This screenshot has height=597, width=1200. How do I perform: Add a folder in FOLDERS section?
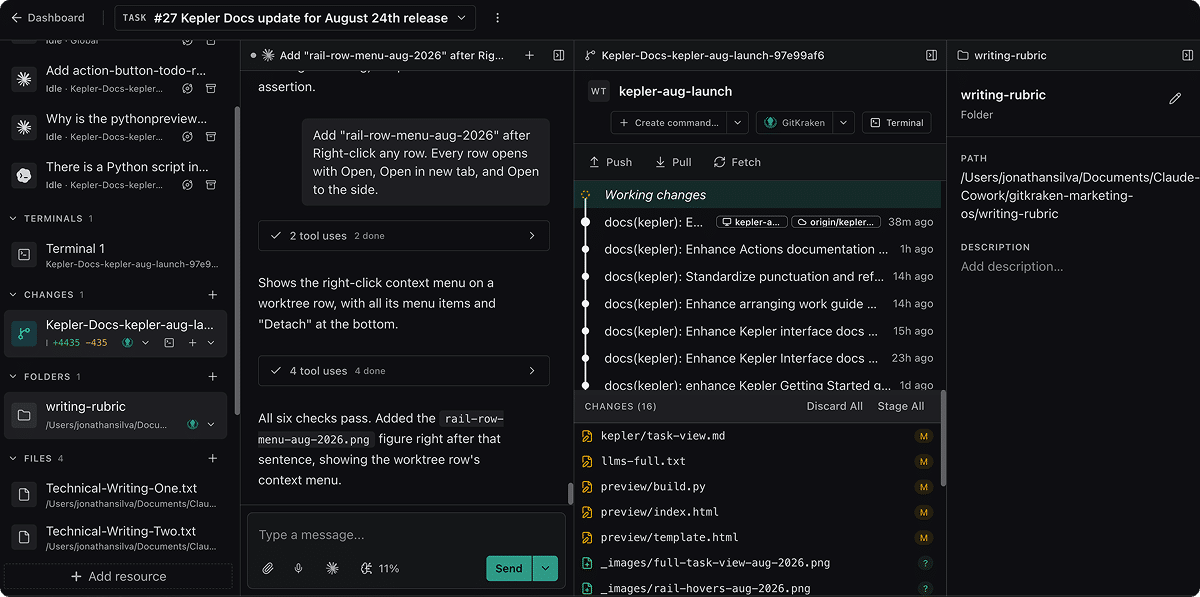(212, 377)
